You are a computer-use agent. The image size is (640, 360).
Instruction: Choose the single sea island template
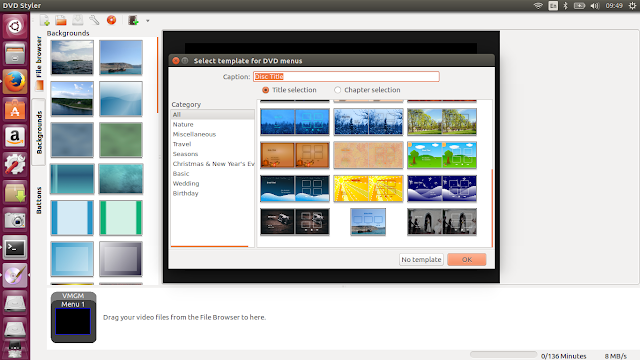368,222
